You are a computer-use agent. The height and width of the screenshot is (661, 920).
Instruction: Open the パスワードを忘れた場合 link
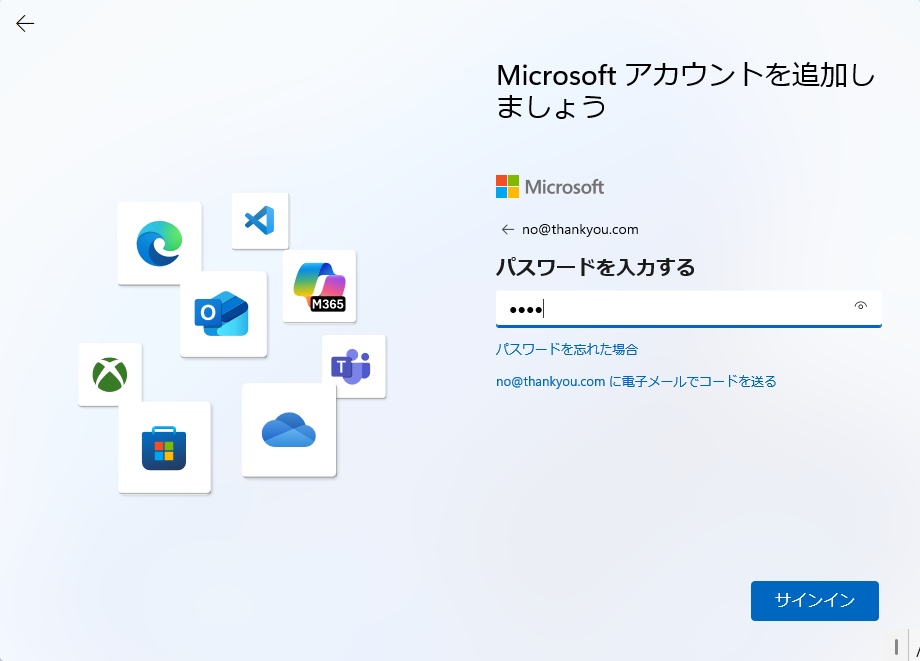point(566,349)
